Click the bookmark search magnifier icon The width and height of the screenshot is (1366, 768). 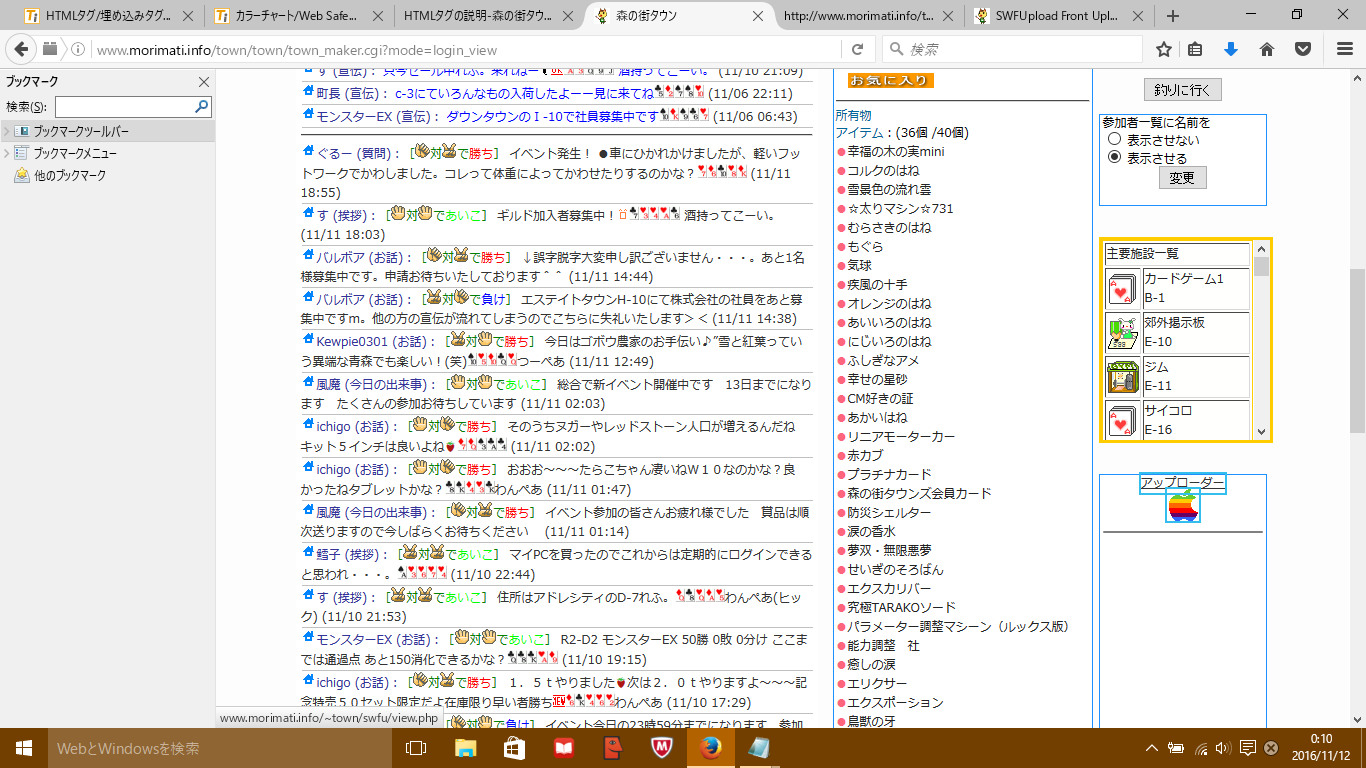202,106
